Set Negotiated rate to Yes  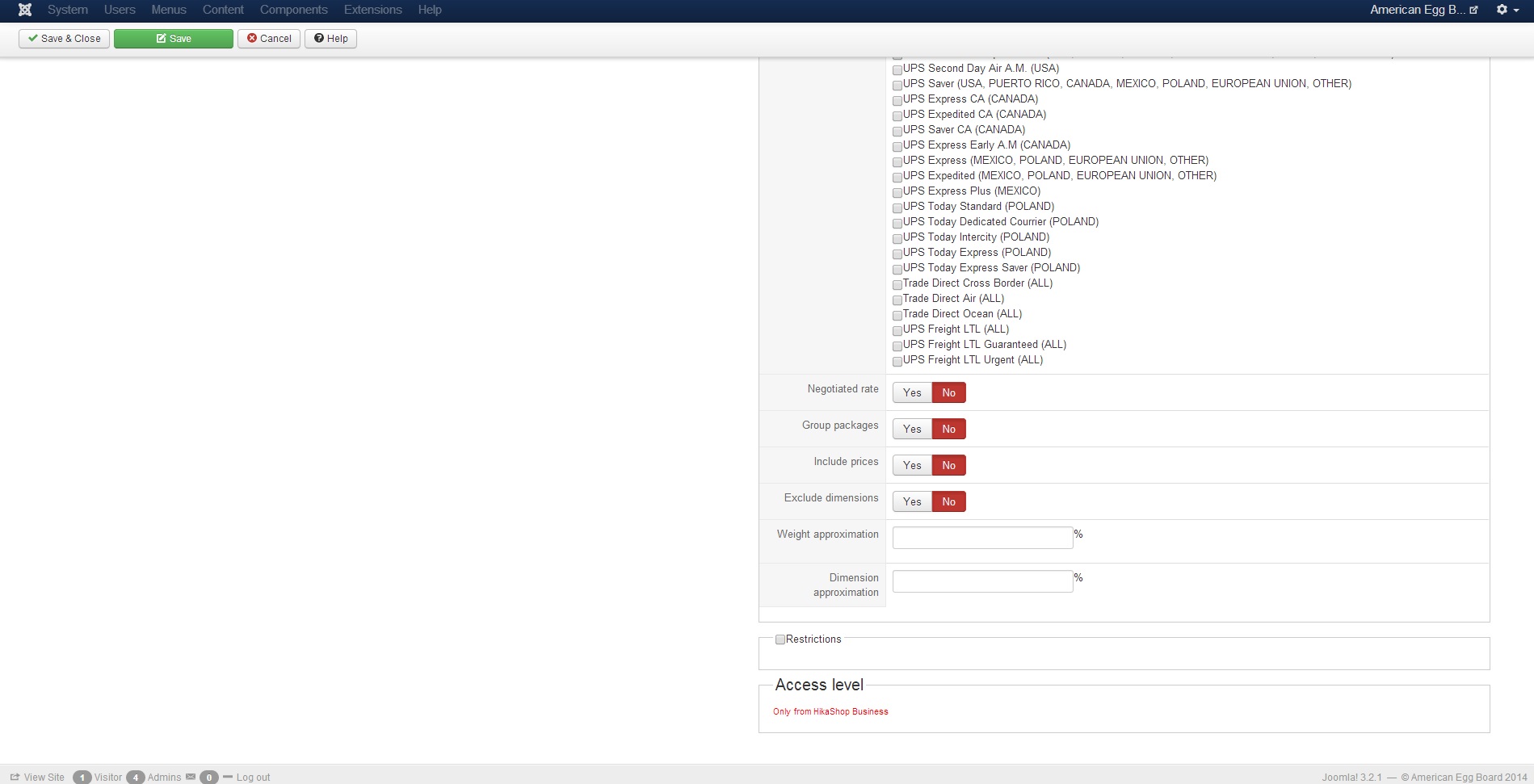(x=912, y=393)
